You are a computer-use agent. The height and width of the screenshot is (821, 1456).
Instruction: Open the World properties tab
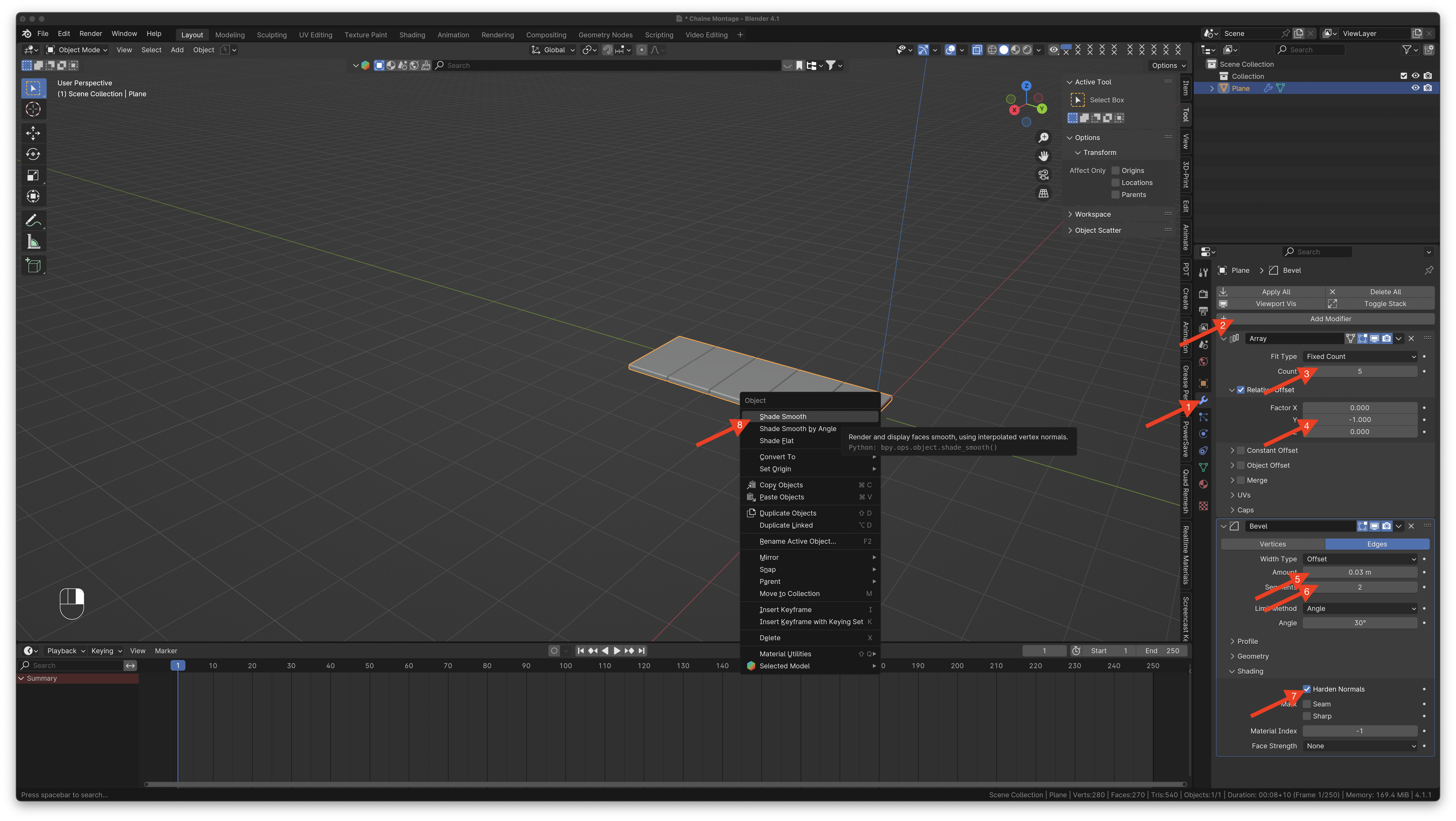pyautogui.click(x=1203, y=361)
